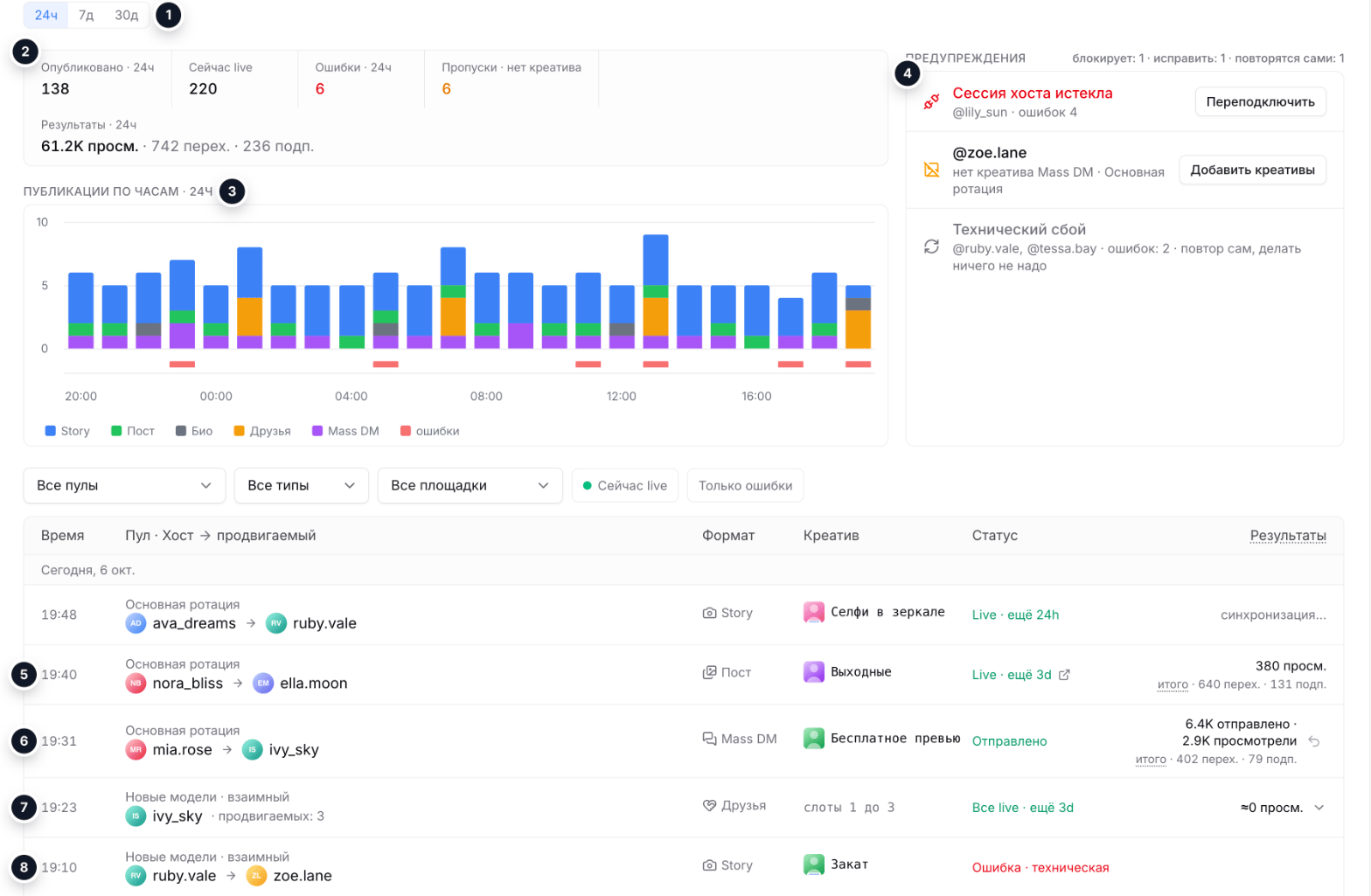The height and width of the screenshot is (896, 1371).
Task: Click the Сессия хоста истекла warning title
Action: point(1033,94)
